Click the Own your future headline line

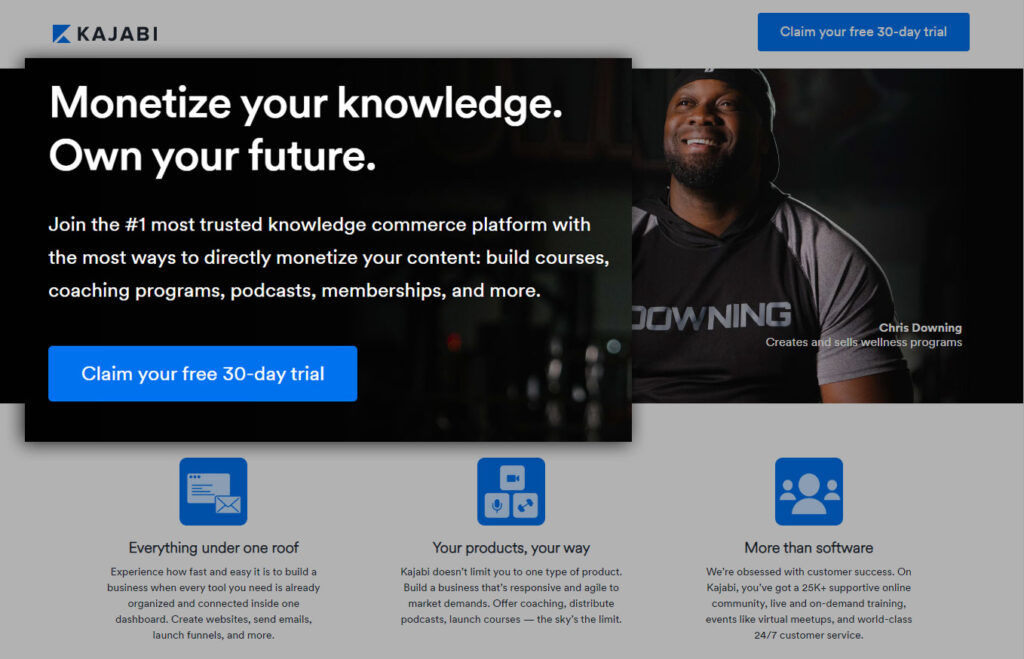(x=212, y=156)
